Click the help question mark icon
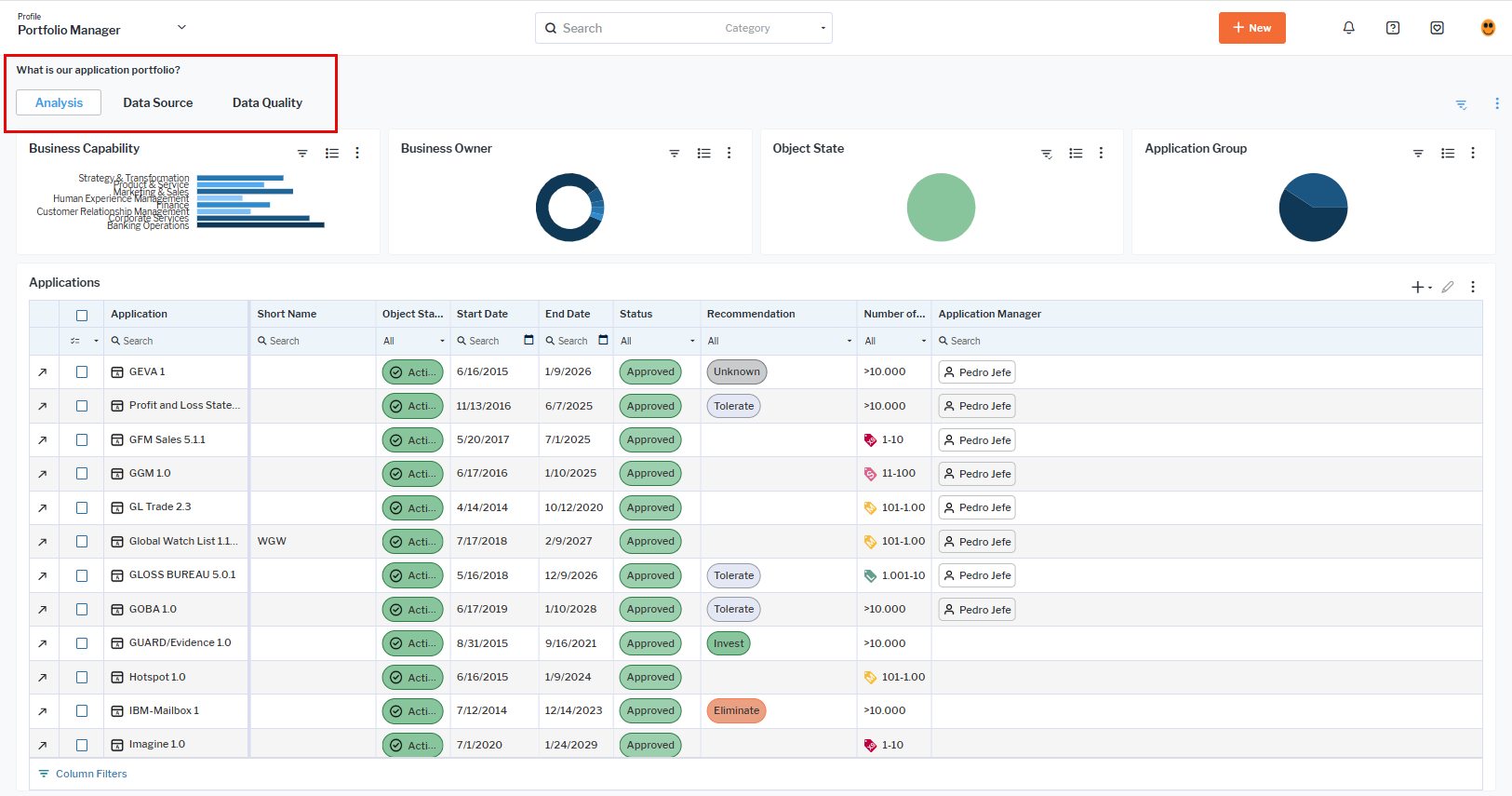 point(1393,28)
